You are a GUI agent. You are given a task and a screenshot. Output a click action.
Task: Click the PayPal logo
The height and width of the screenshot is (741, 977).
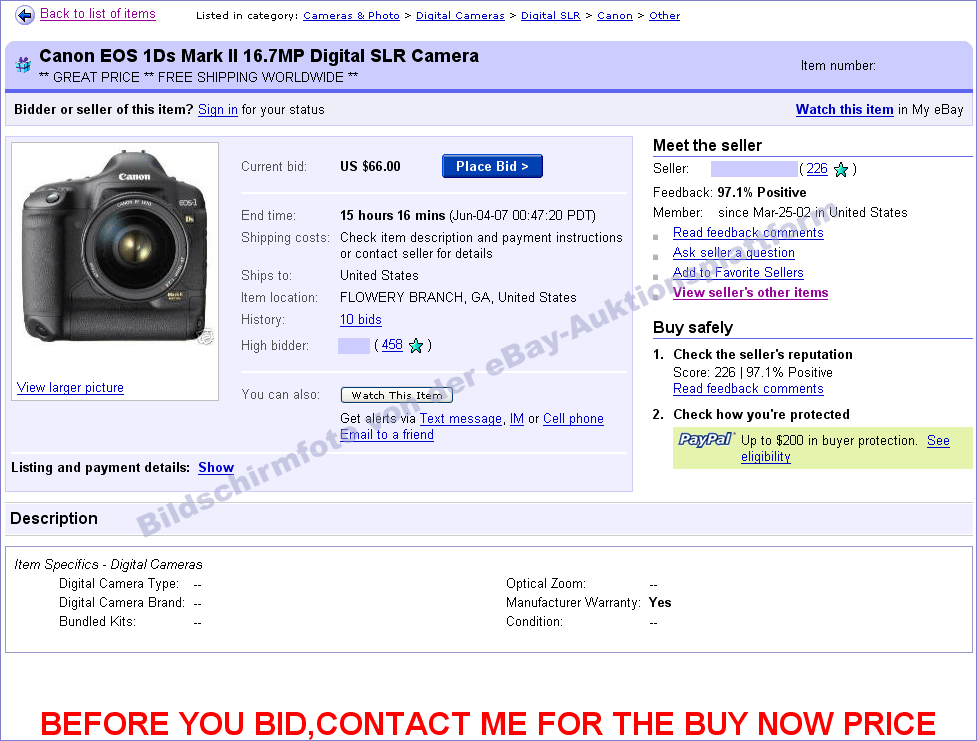[706, 439]
